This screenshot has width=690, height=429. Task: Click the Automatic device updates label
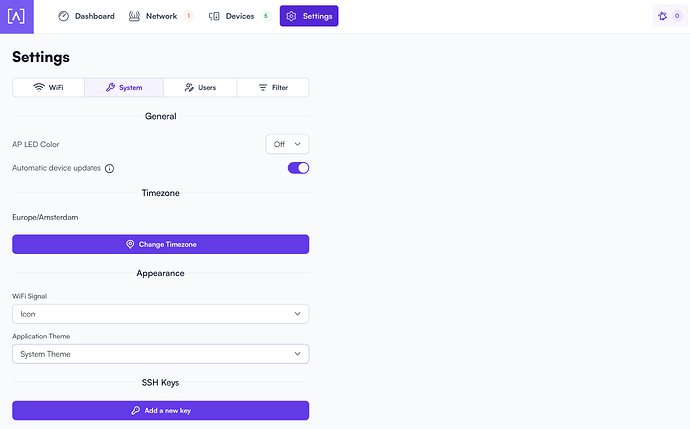tap(57, 168)
